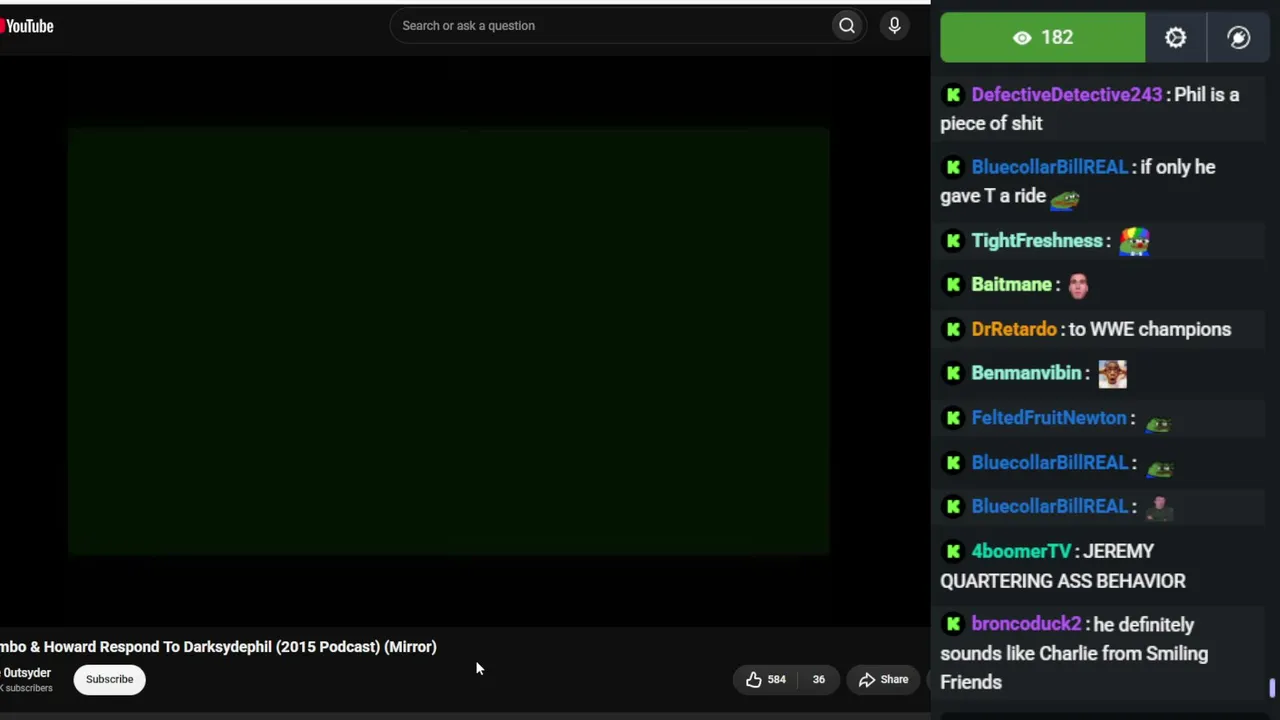Click Kick badge next to broncoduck2
1280x720 pixels.
(953, 624)
